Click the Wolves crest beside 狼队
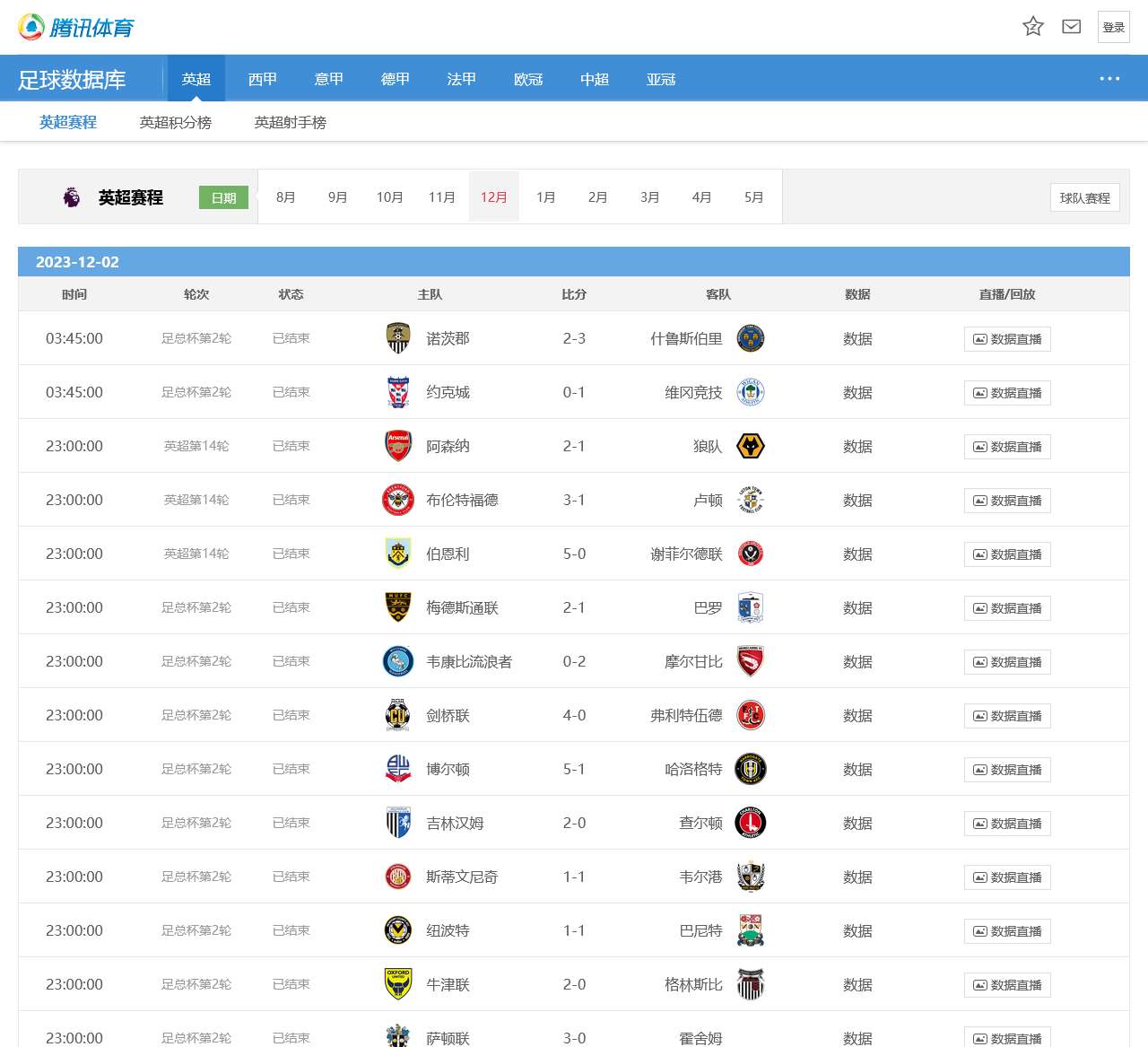 tap(751, 446)
